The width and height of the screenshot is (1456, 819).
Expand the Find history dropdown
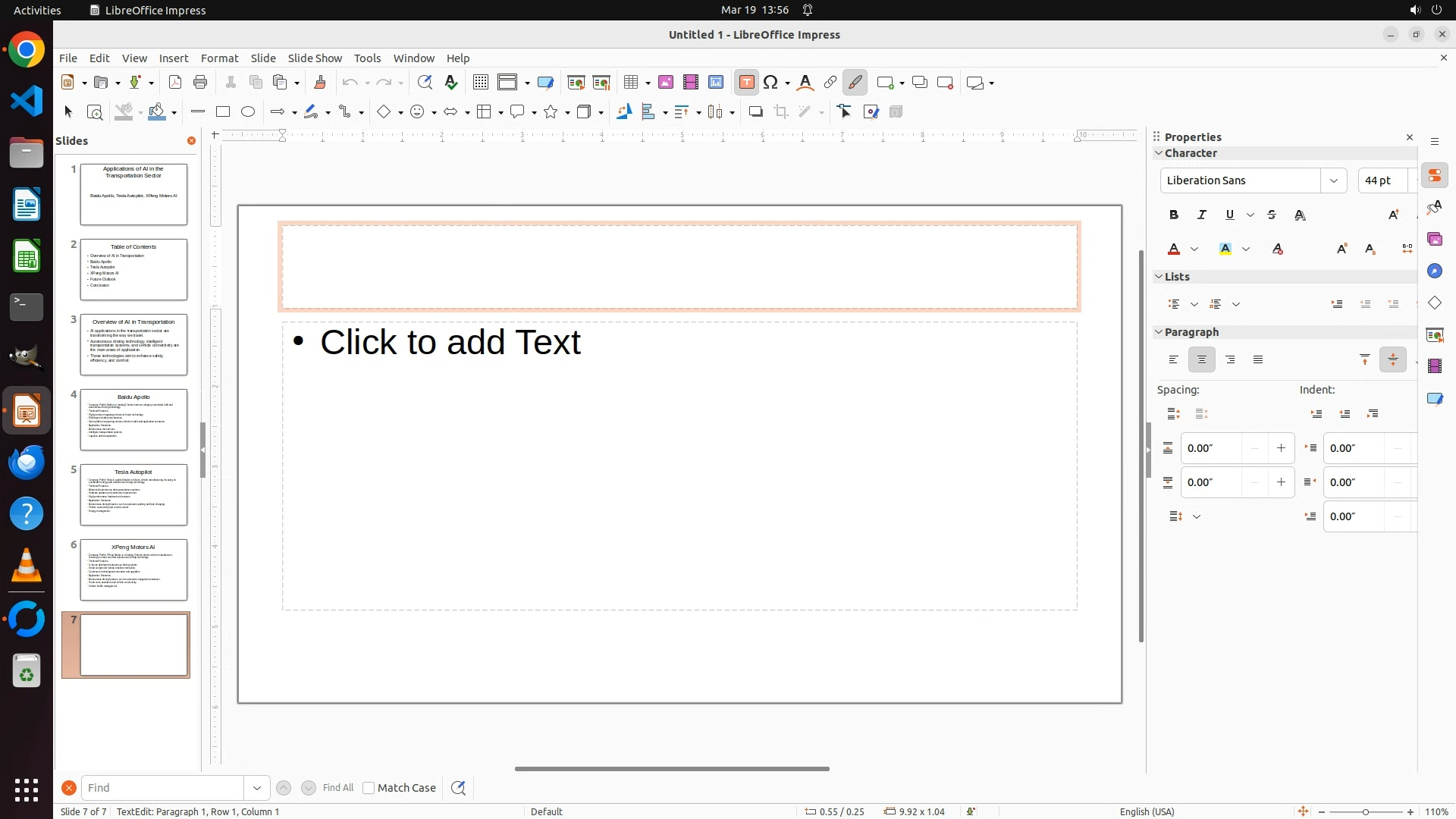click(256, 788)
